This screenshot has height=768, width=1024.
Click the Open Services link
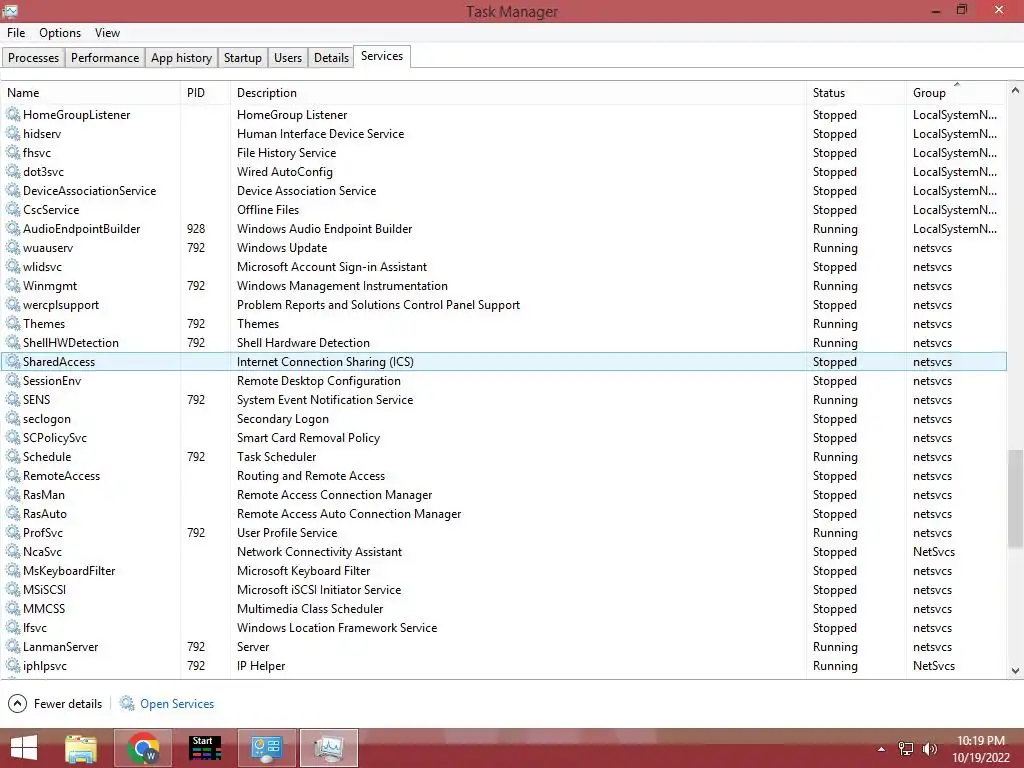(x=177, y=703)
